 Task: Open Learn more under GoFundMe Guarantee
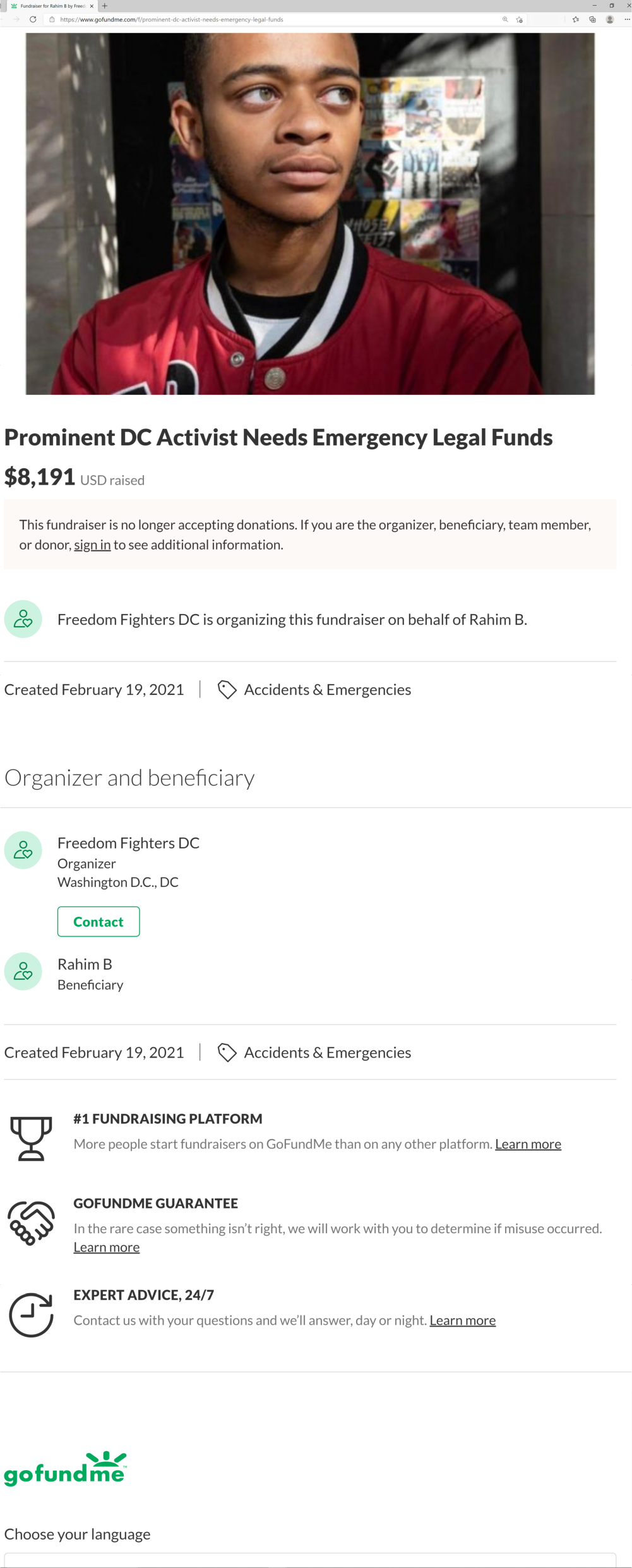click(107, 1247)
